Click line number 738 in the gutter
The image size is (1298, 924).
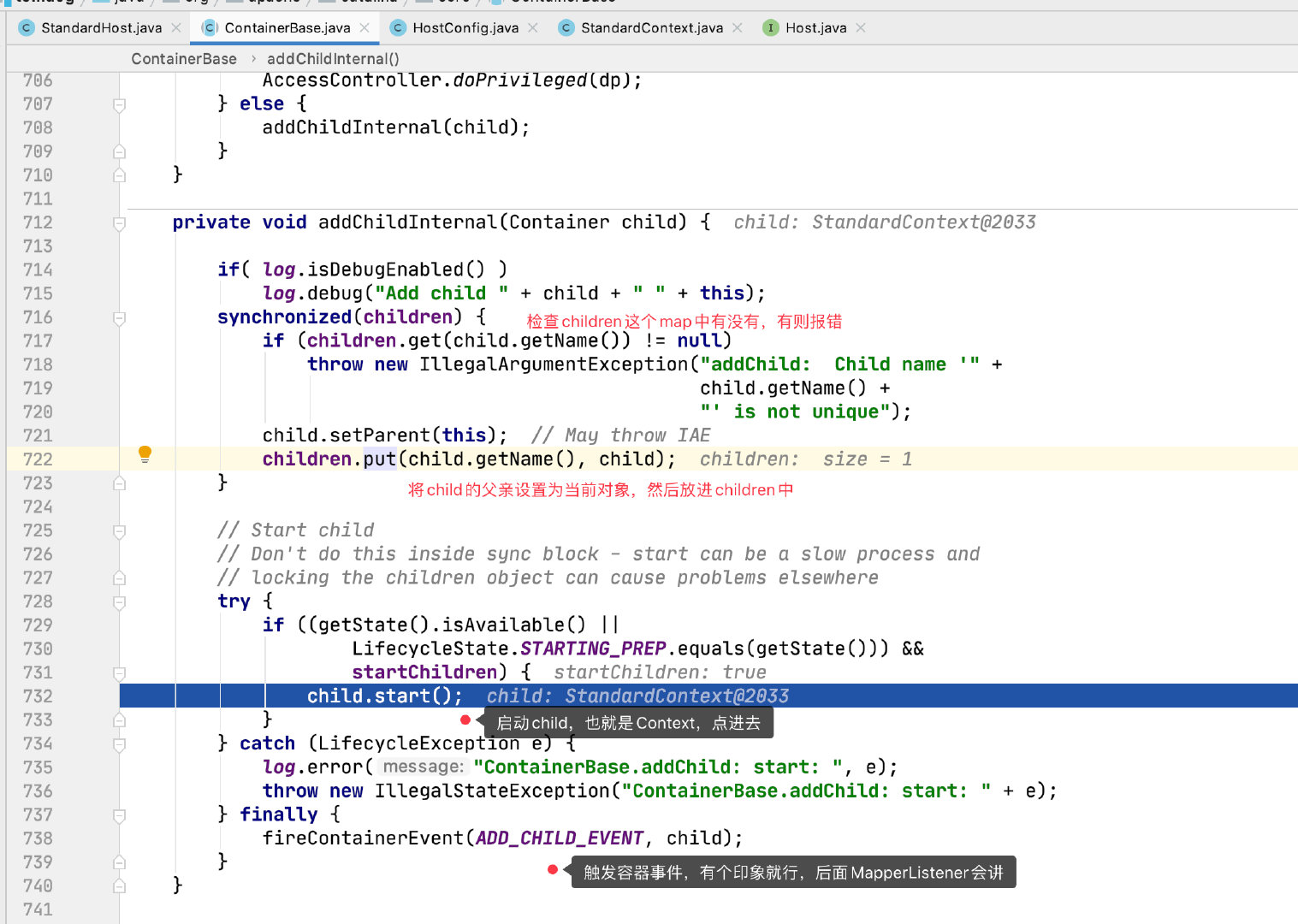tap(38, 838)
